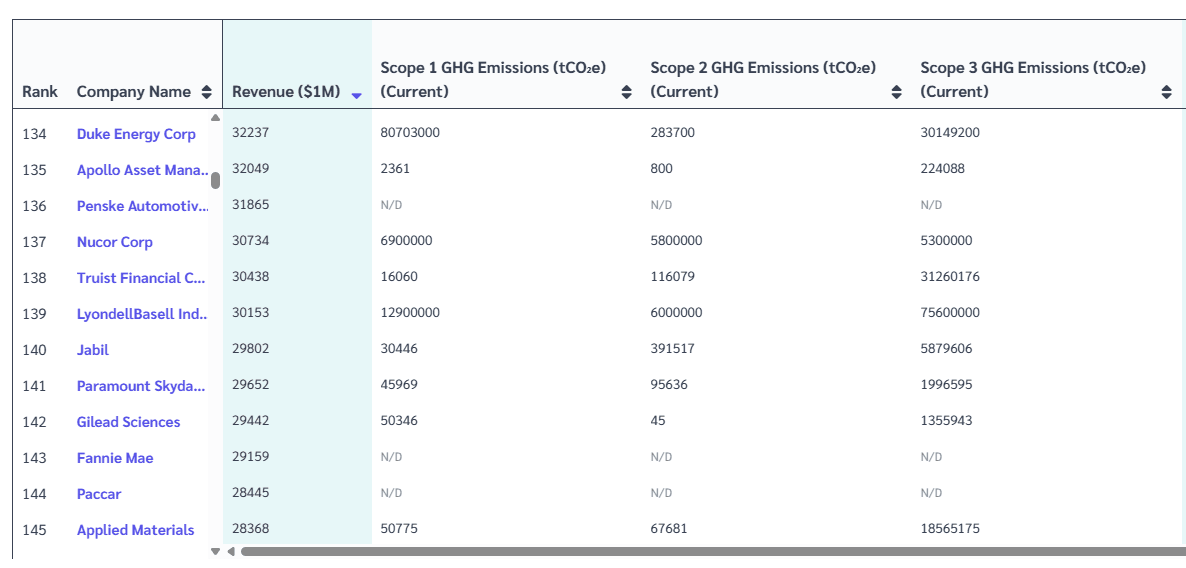The image size is (1186, 568).
Task: Open Fannie Mae company link
Action: 115,458
